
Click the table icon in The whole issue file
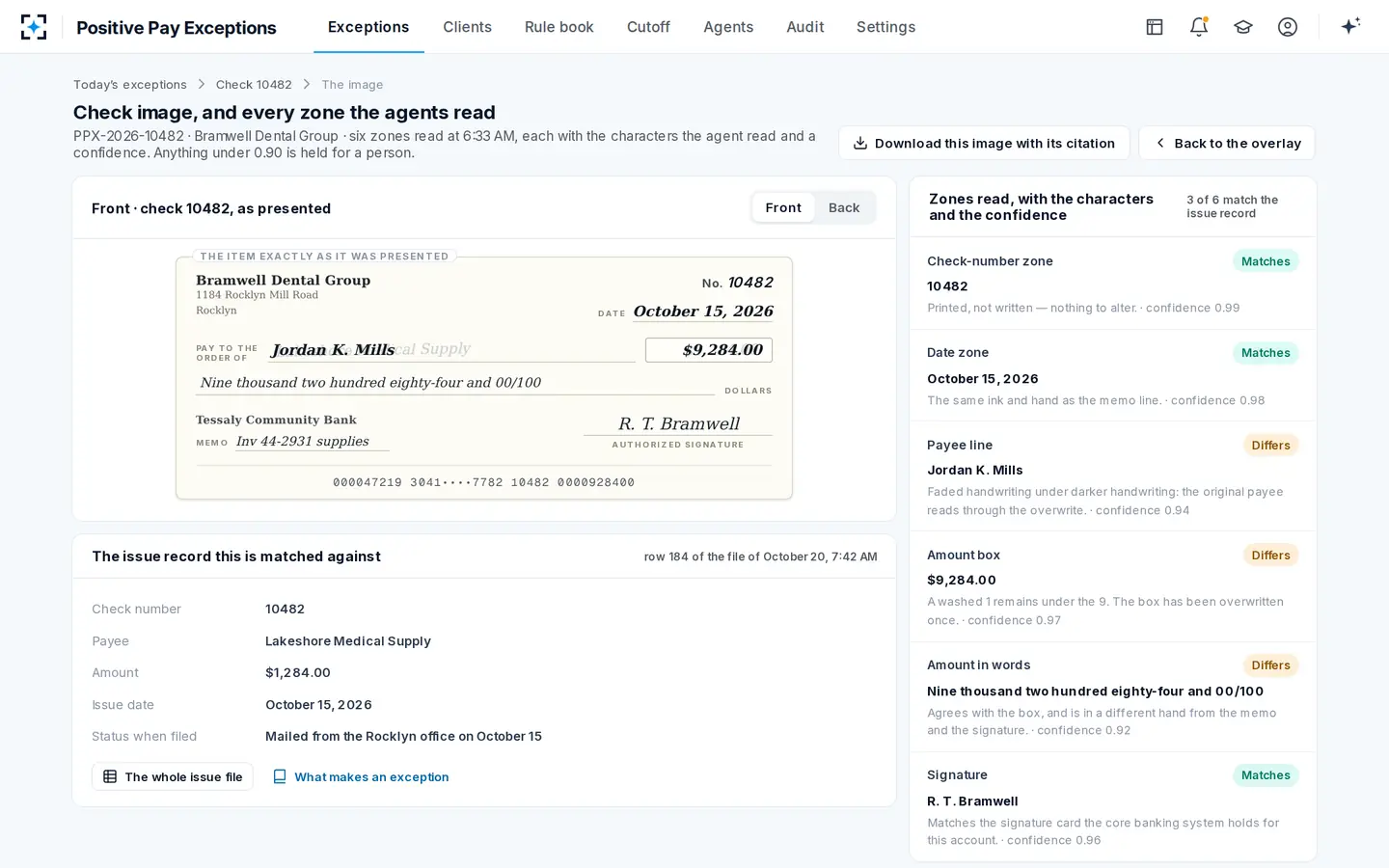(110, 776)
